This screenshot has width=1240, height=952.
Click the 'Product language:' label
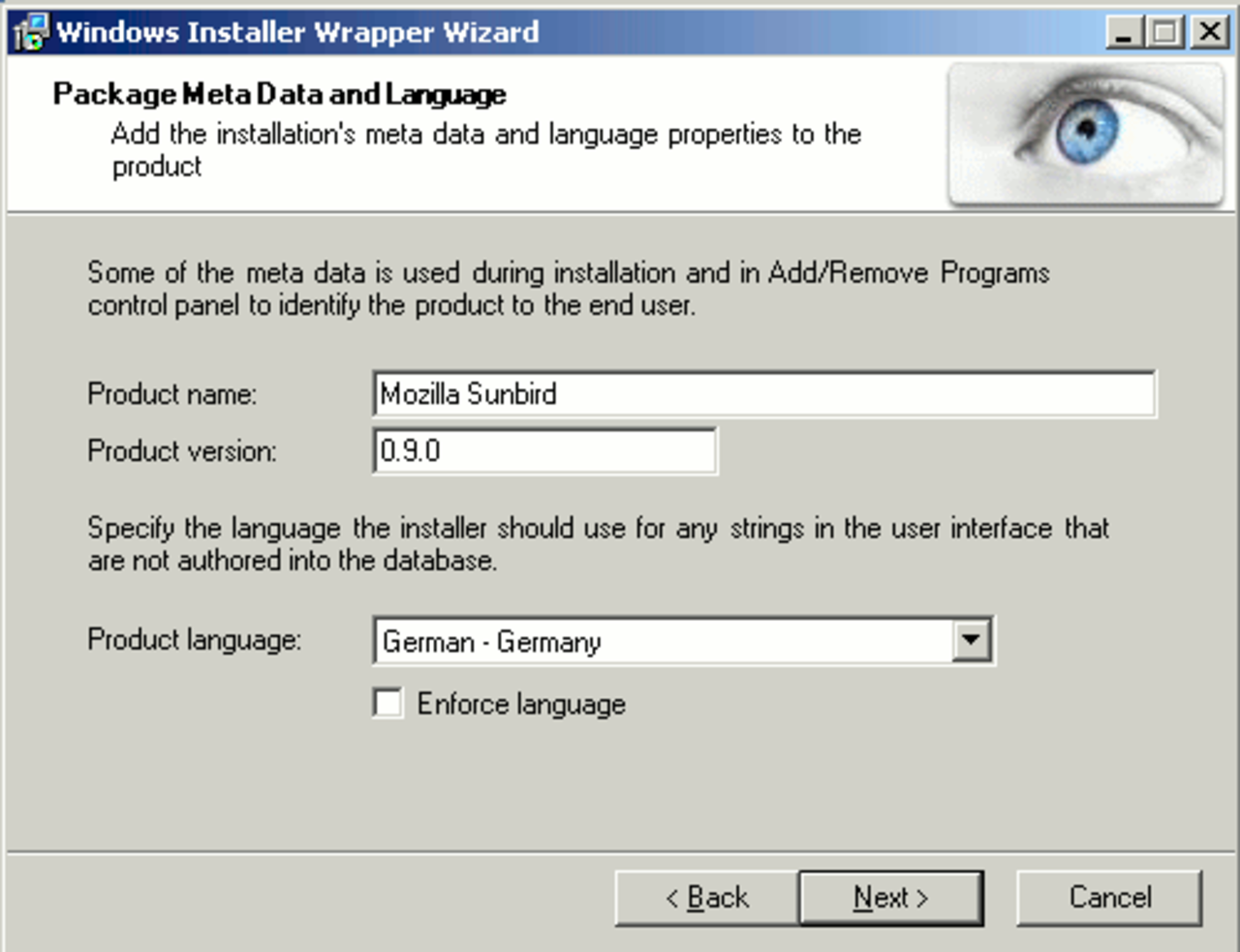point(195,640)
